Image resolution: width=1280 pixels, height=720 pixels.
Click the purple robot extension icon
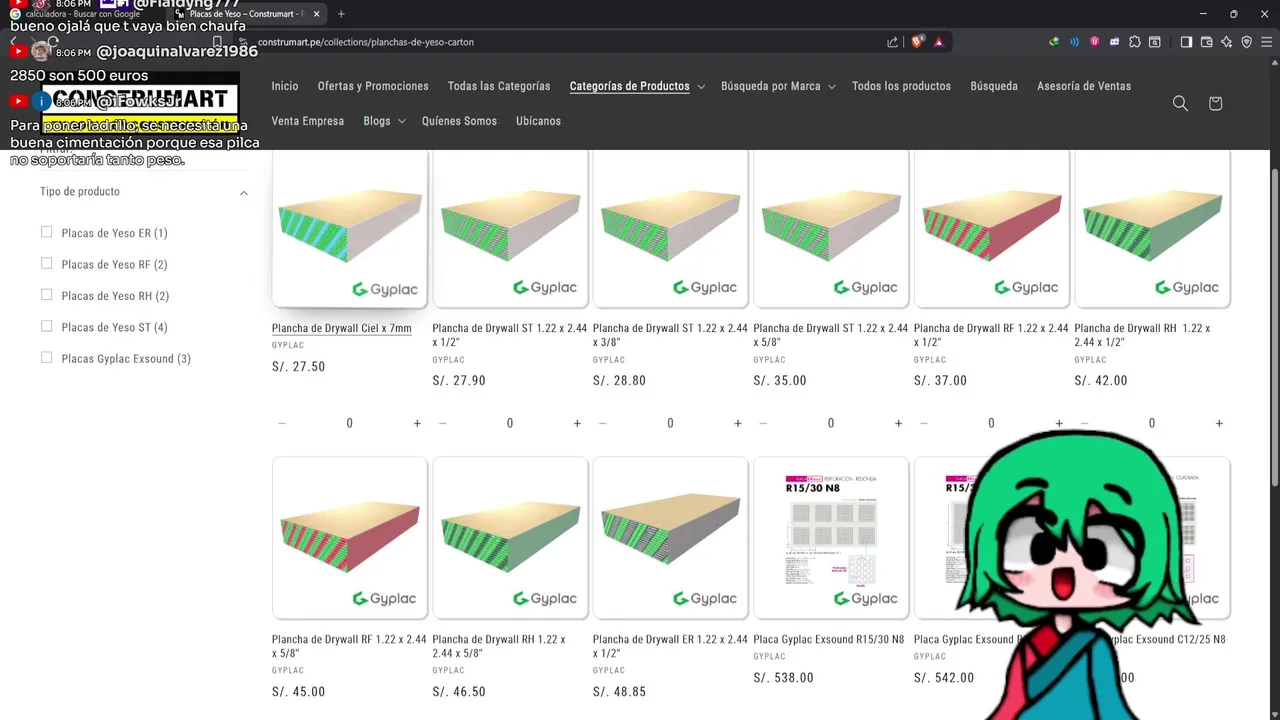tap(1115, 42)
